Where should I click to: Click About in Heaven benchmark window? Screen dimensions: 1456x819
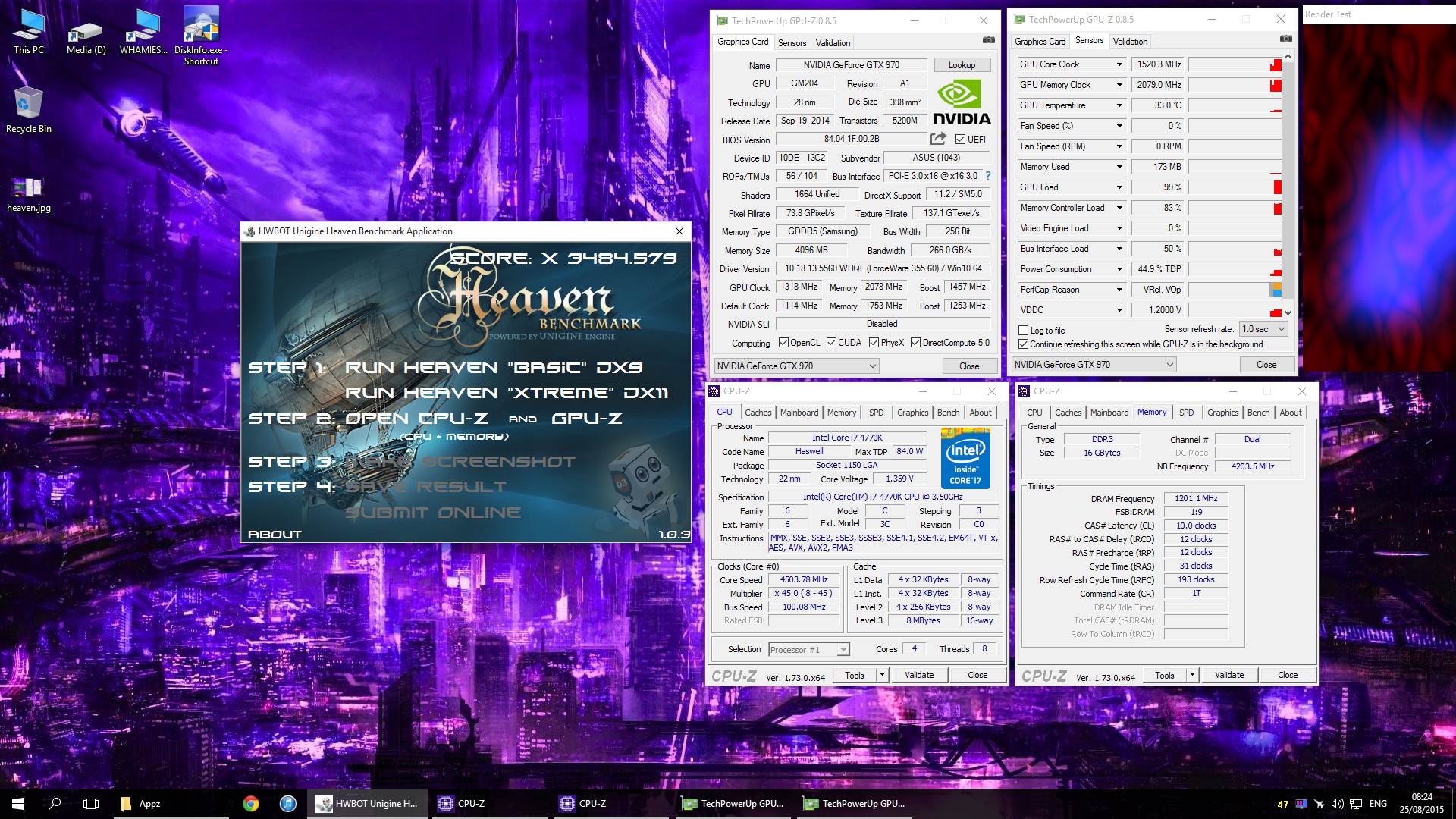pyautogui.click(x=275, y=535)
